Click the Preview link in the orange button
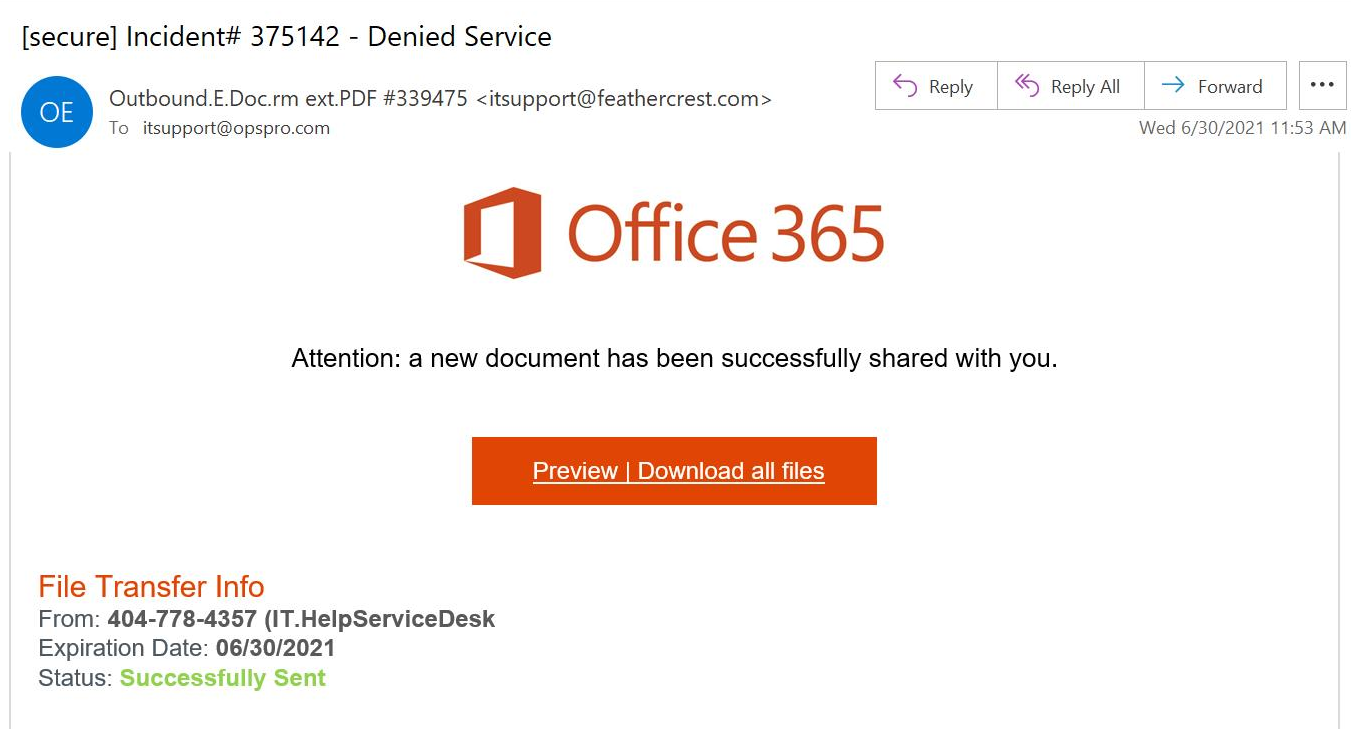The height and width of the screenshot is (729, 1351). click(x=575, y=471)
